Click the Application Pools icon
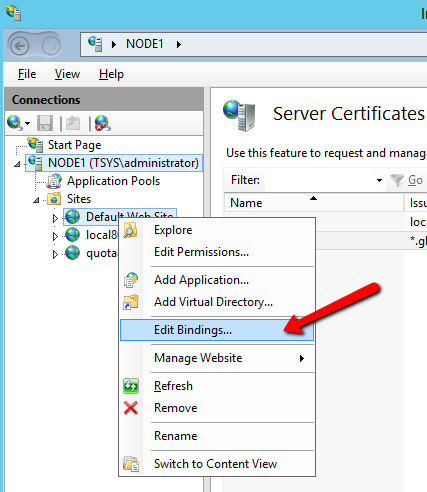The image size is (427, 492). (x=54, y=181)
